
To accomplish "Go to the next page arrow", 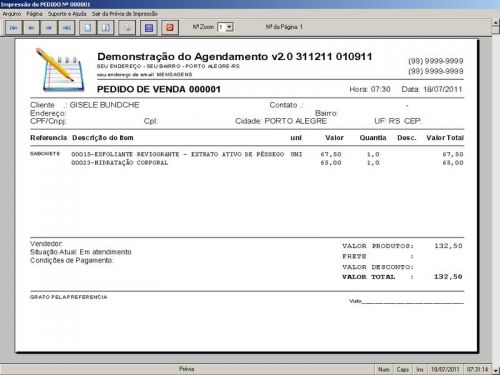I will click(x=49, y=28).
